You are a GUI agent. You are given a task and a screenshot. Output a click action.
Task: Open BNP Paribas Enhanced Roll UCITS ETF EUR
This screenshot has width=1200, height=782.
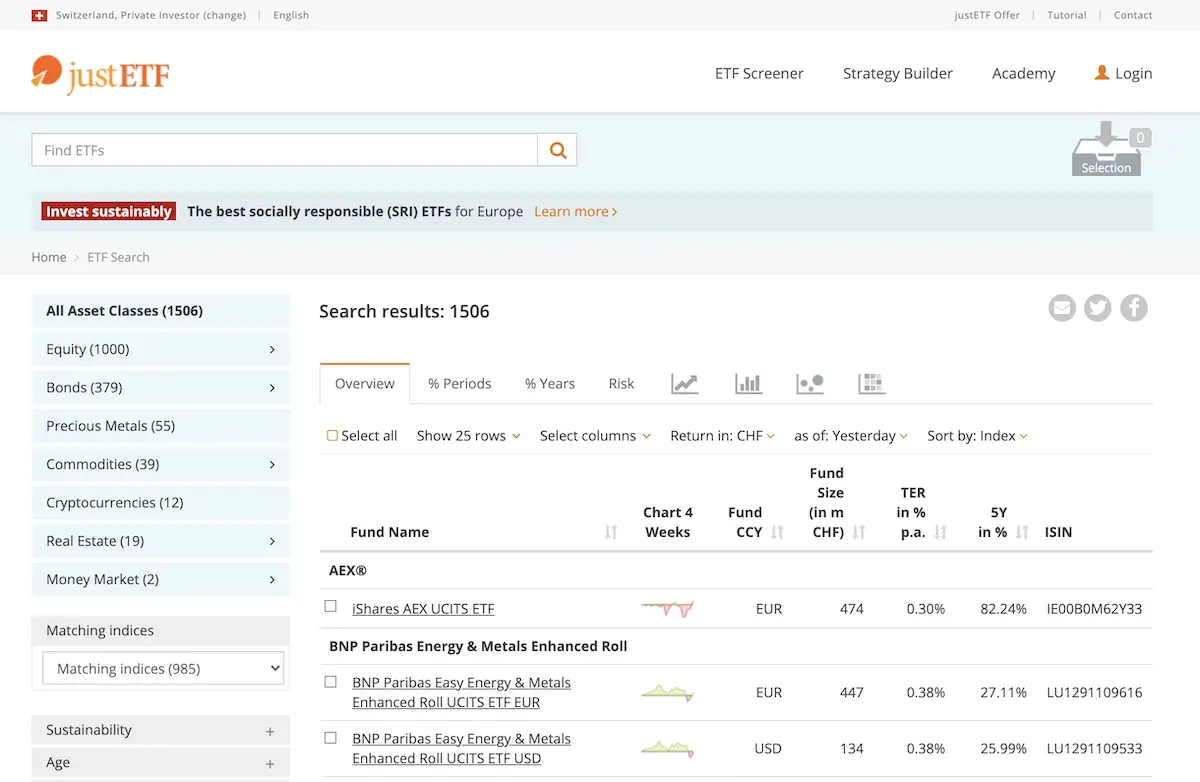(461, 692)
